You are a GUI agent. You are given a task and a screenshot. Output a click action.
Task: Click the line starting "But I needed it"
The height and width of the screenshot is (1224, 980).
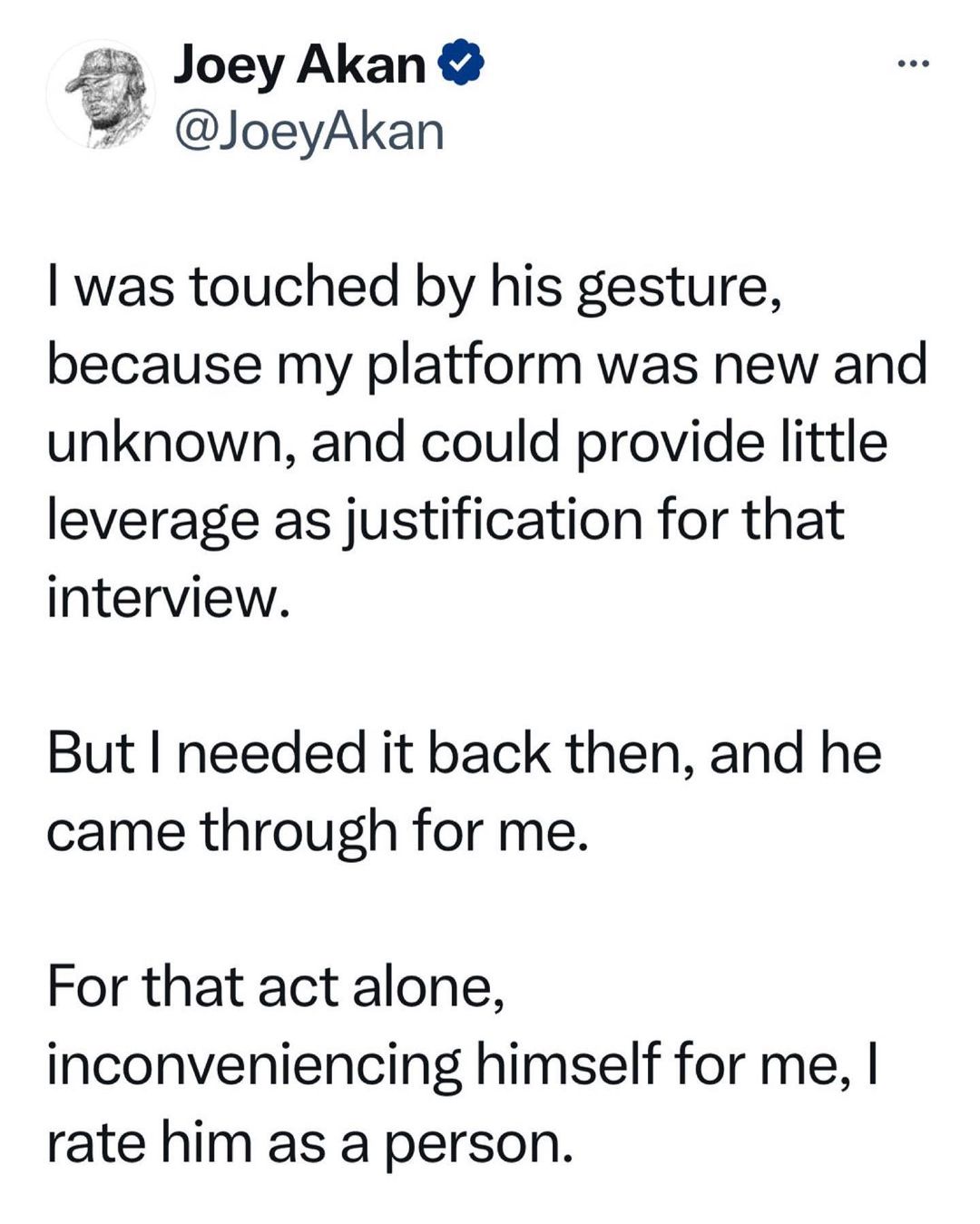tap(463, 753)
